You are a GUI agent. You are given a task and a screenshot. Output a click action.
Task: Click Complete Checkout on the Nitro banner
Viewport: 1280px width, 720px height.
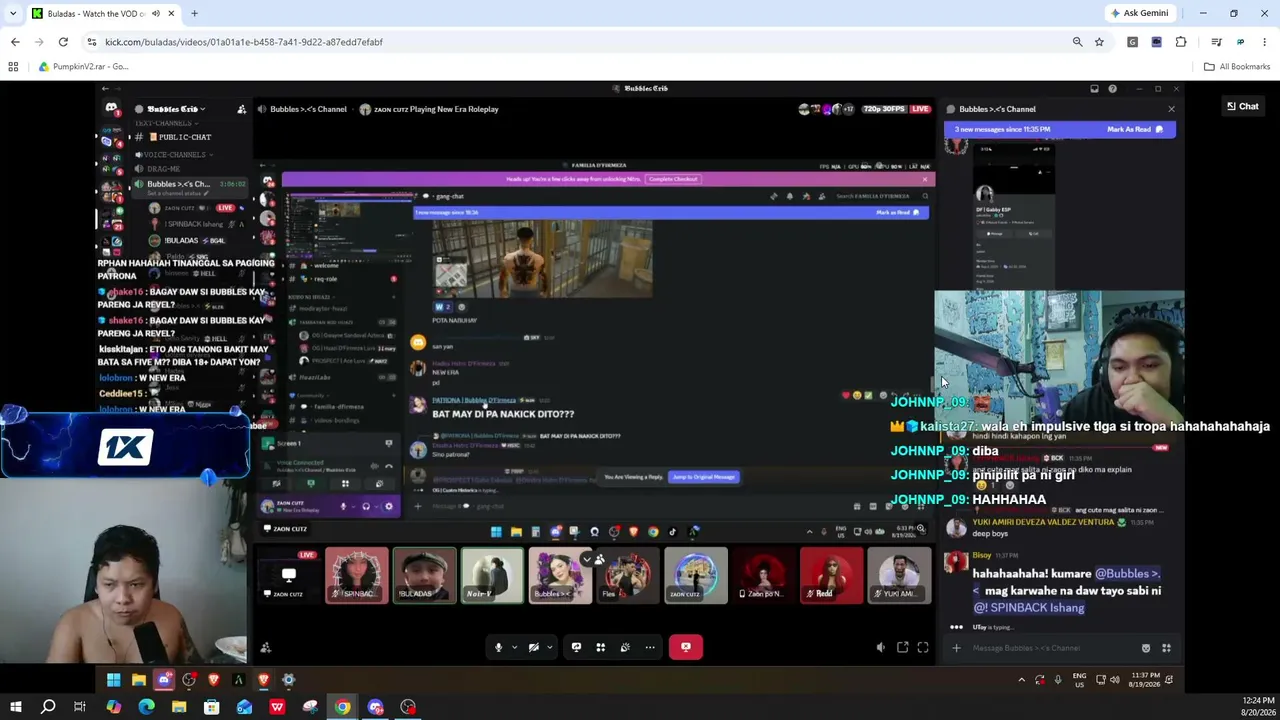pyautogui.click(x=673, y=179)
